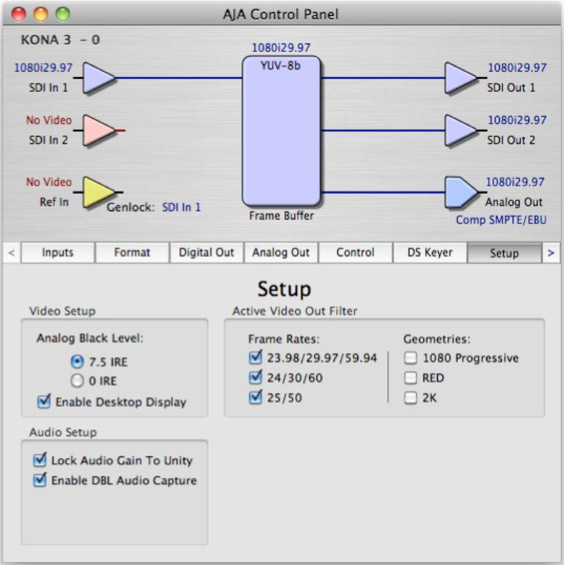Toggle Enable DBL Audio Capture
The image size is (564, 565).
click(x=40, y=480)
